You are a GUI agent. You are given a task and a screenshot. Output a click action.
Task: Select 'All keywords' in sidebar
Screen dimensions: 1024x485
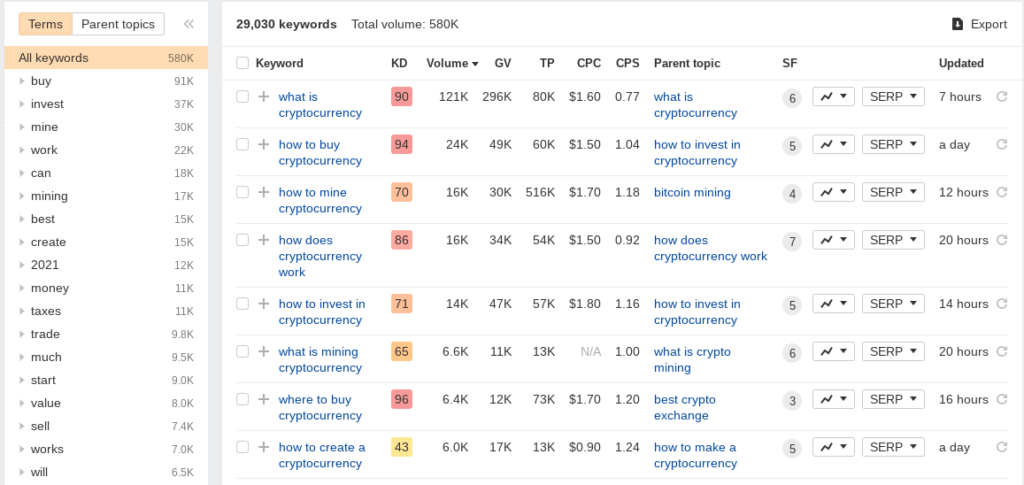click(106, 57)
